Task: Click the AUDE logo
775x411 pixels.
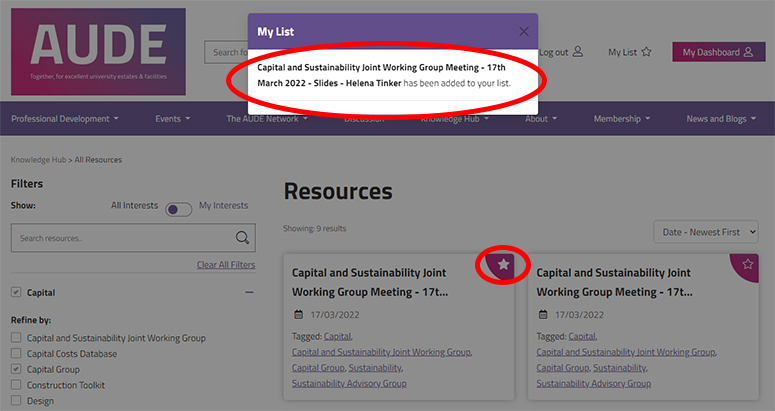Action: (x=98, y=51)
